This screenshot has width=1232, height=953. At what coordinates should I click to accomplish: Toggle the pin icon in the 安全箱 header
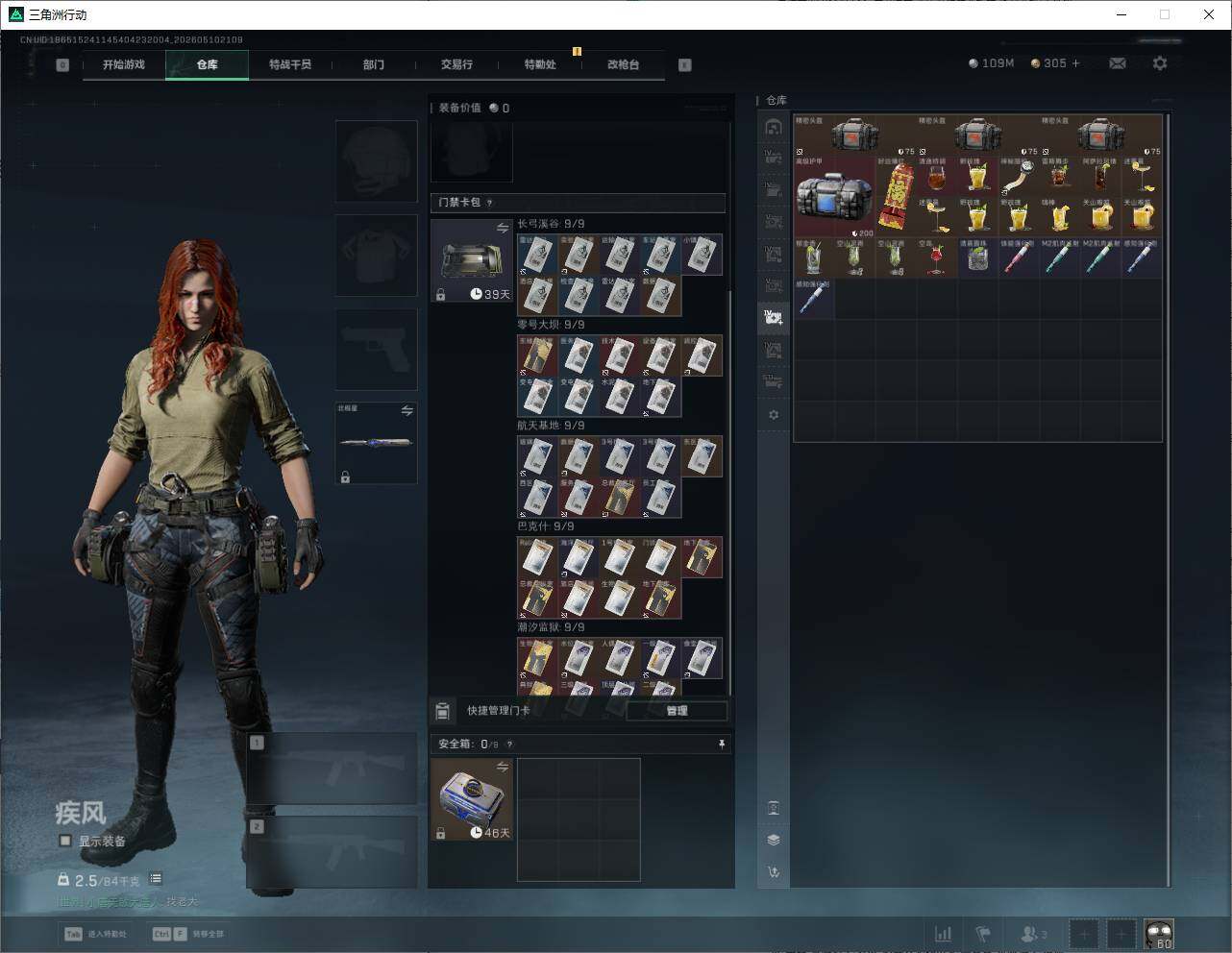point(722,744)
